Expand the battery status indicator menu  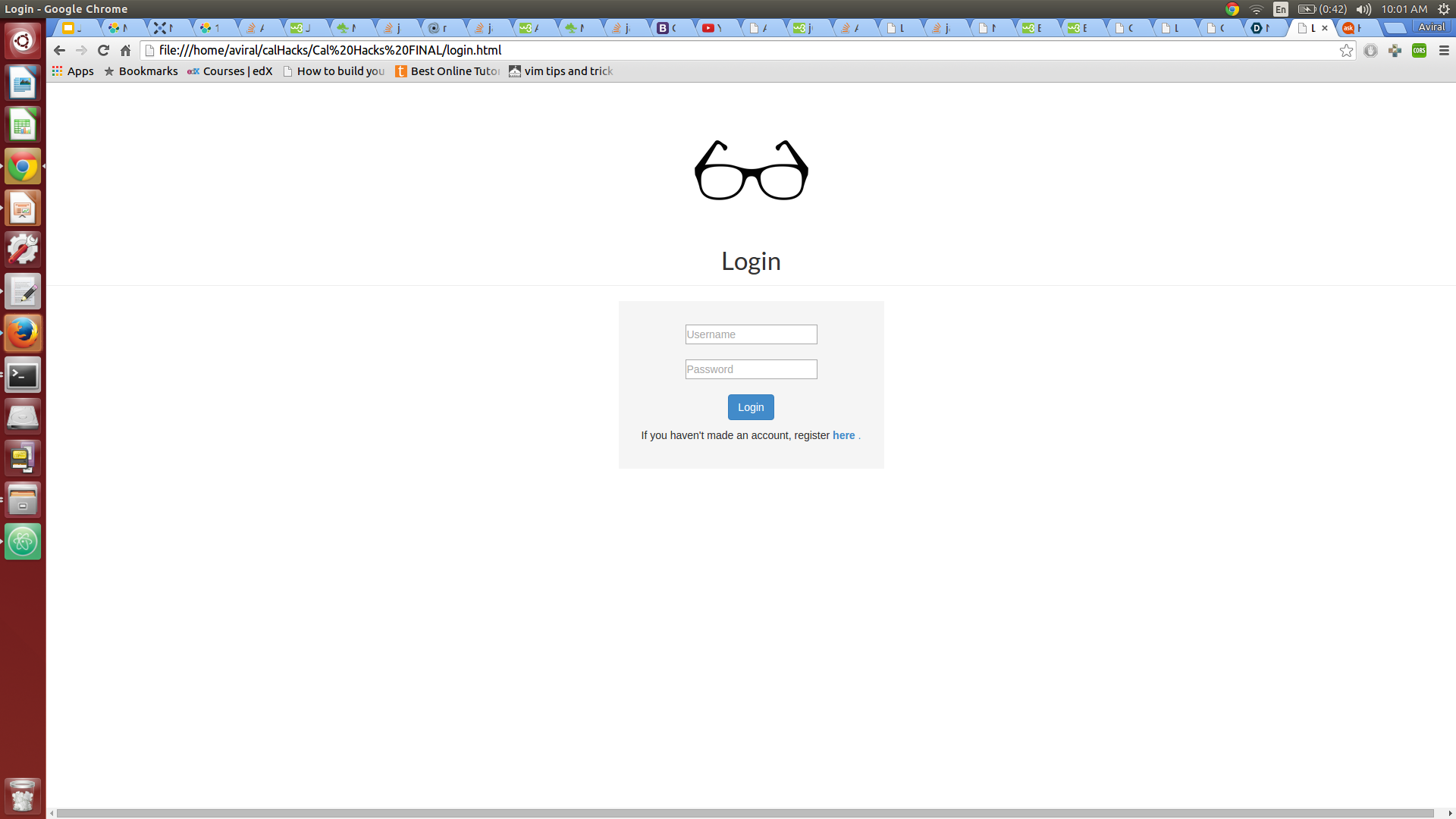pyautogui.click(x=1321, y=9)
